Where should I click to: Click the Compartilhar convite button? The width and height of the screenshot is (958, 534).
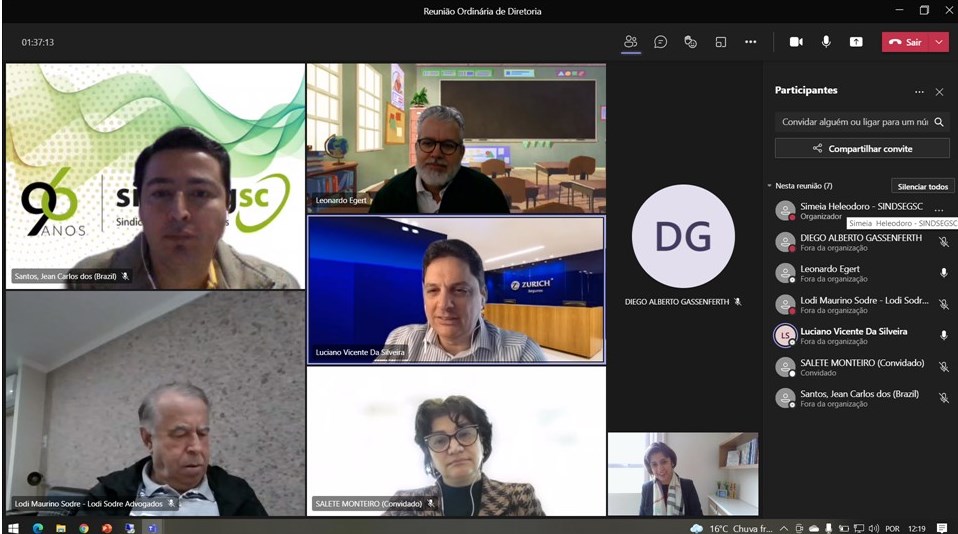click(x=864, y=148)
